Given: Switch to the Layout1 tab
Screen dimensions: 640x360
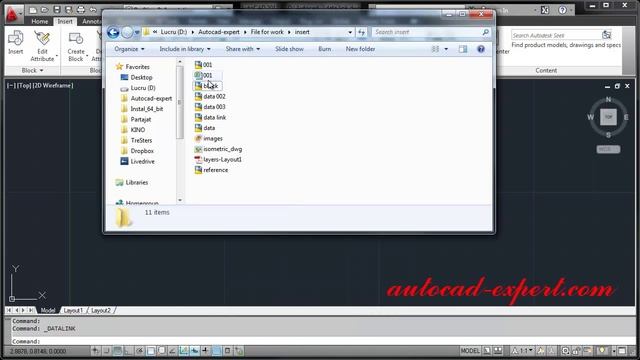Looking at the screenshot, I should click(73, 310).
